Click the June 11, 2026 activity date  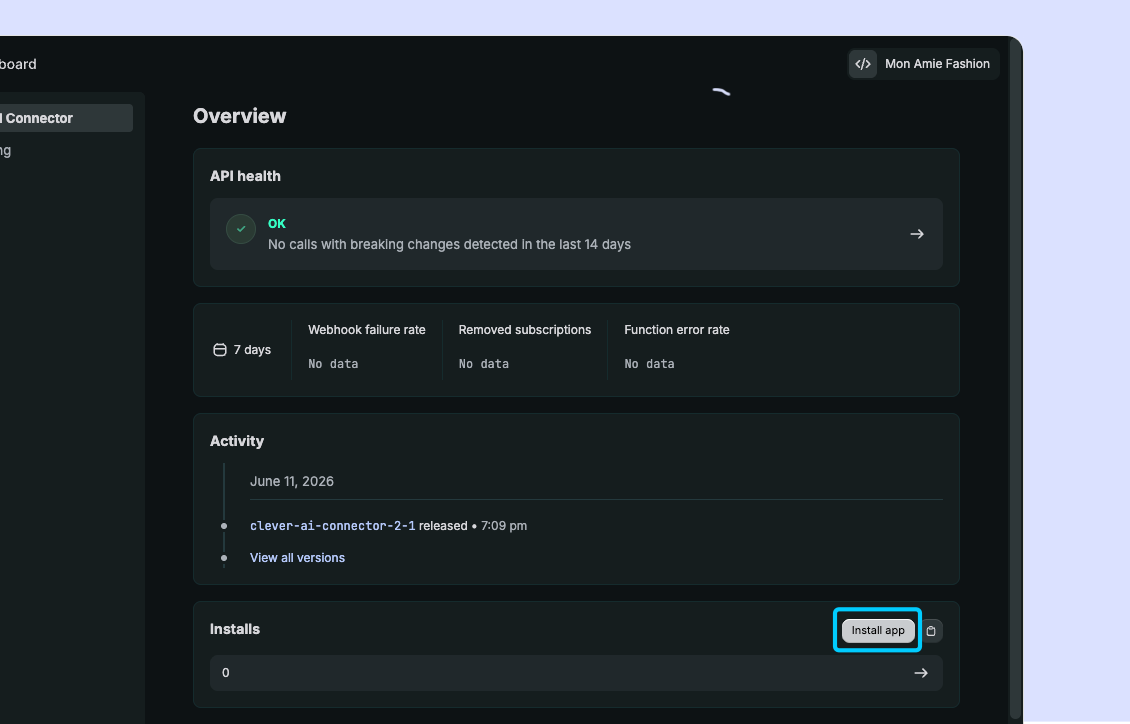(292, 481)
